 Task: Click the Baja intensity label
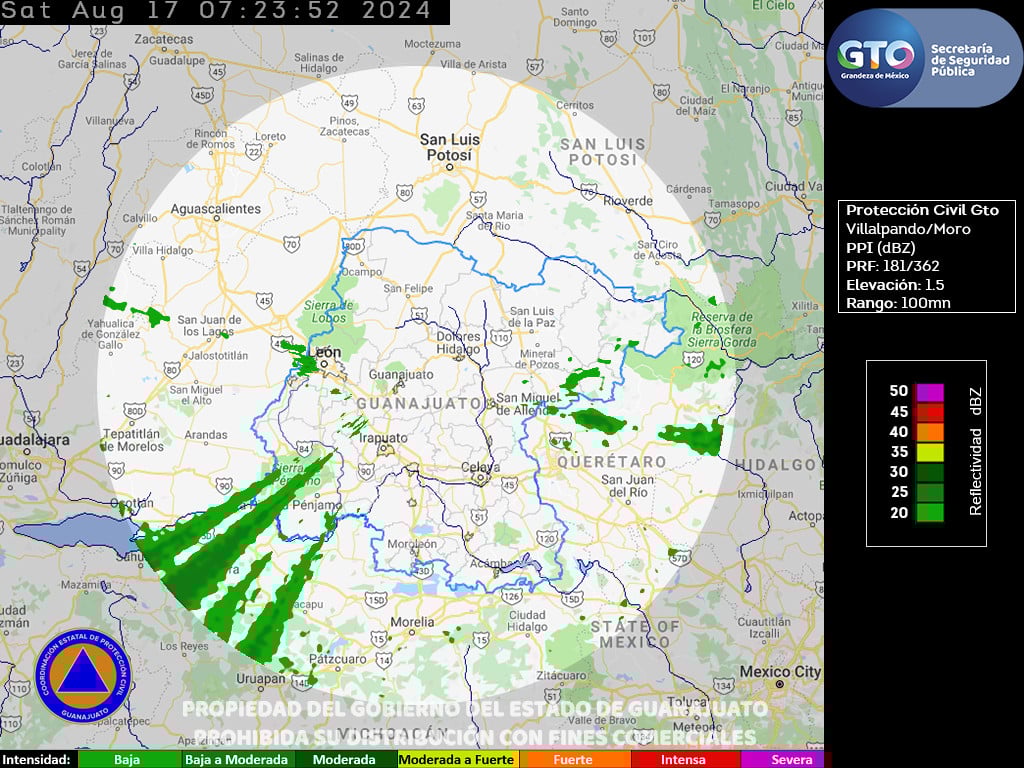[127, 760]
